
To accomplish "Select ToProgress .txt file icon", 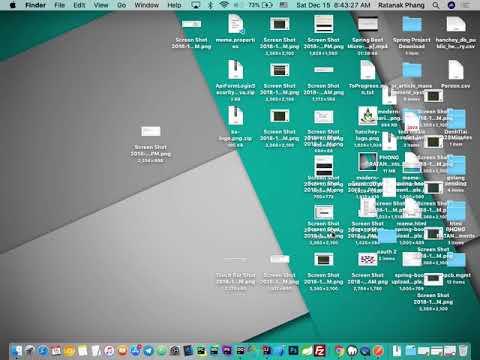I will click(x=367, y=70).
